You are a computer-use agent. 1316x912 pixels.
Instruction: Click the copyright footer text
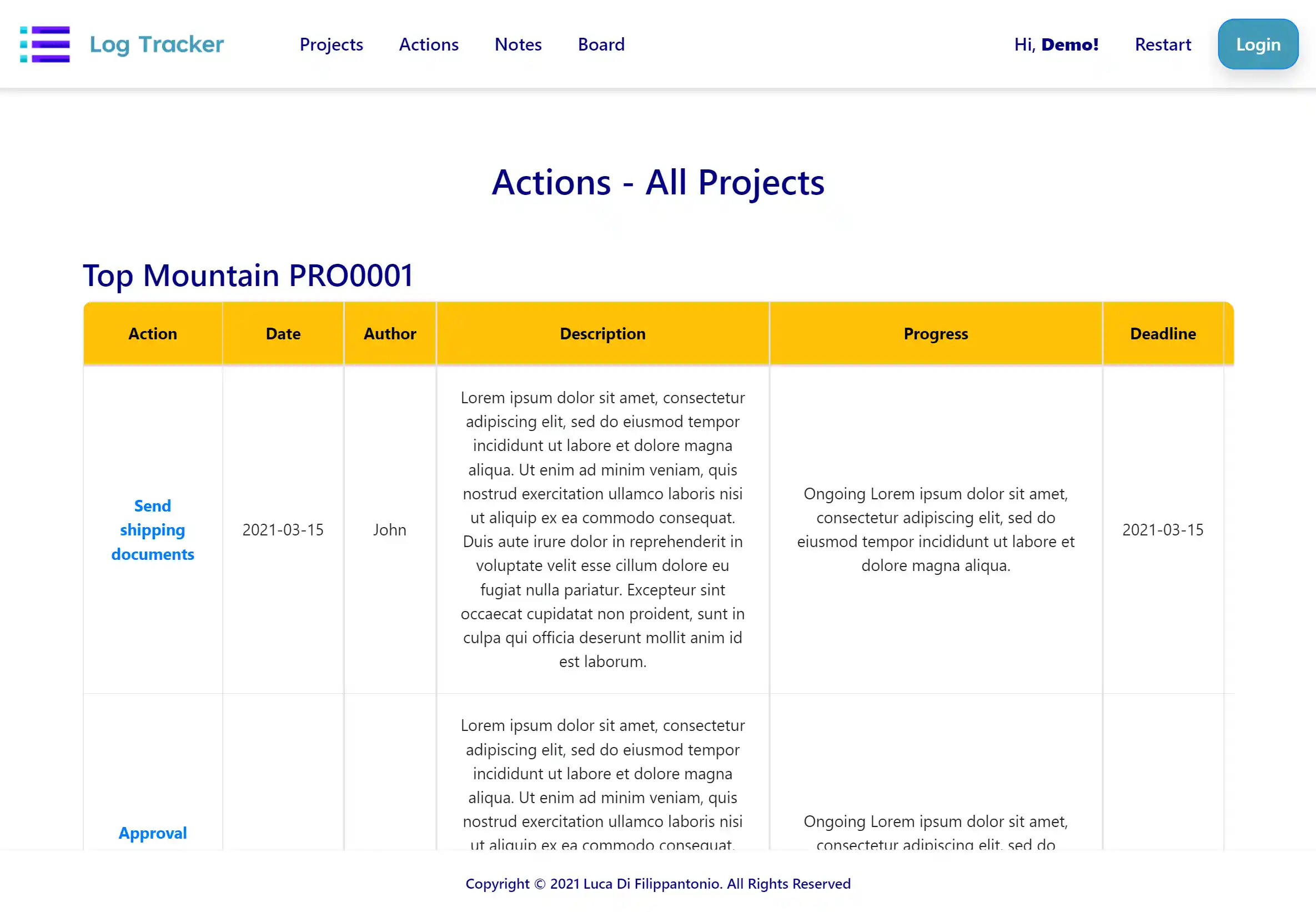[658, 884]
